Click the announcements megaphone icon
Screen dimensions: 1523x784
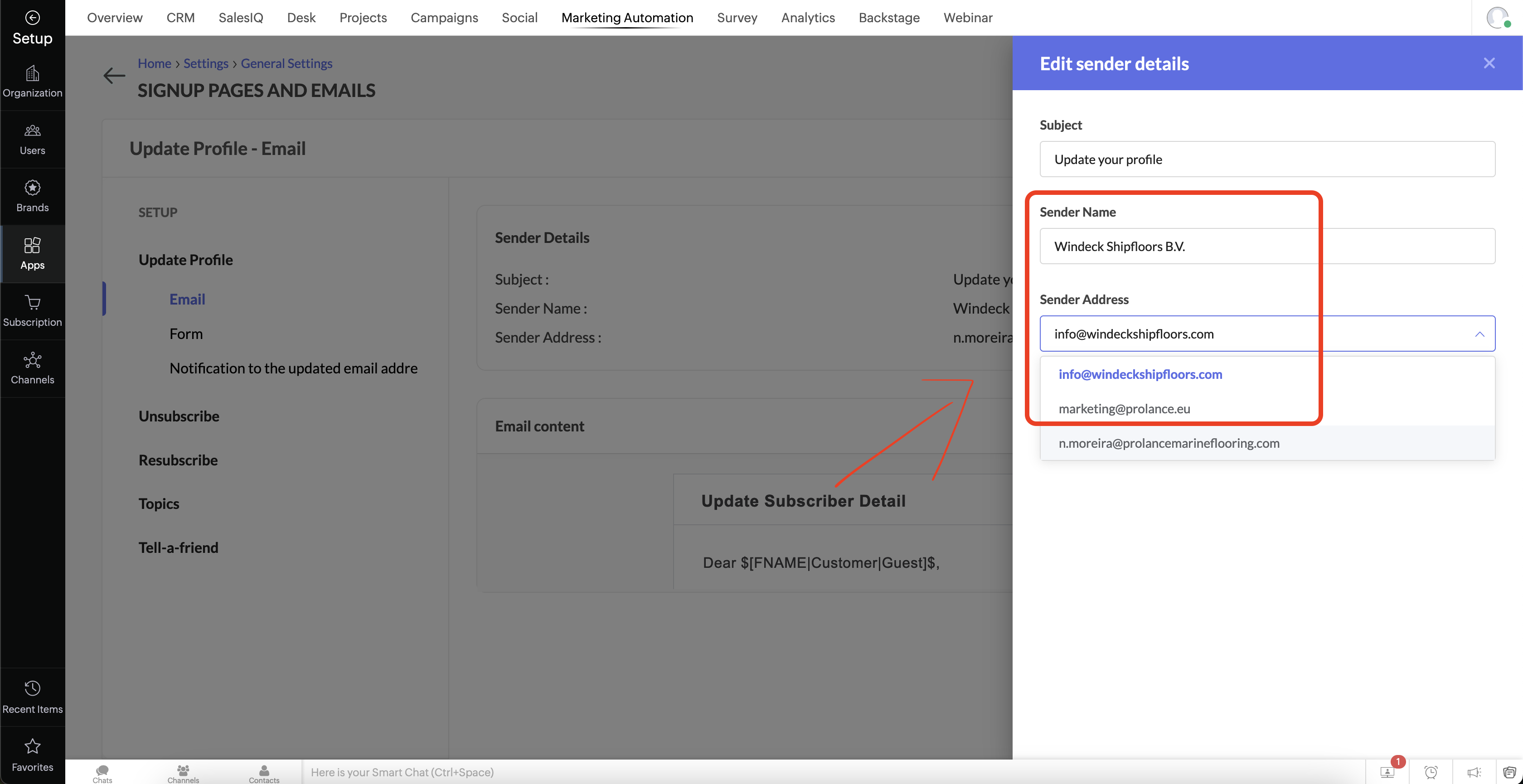point(1474,772)
